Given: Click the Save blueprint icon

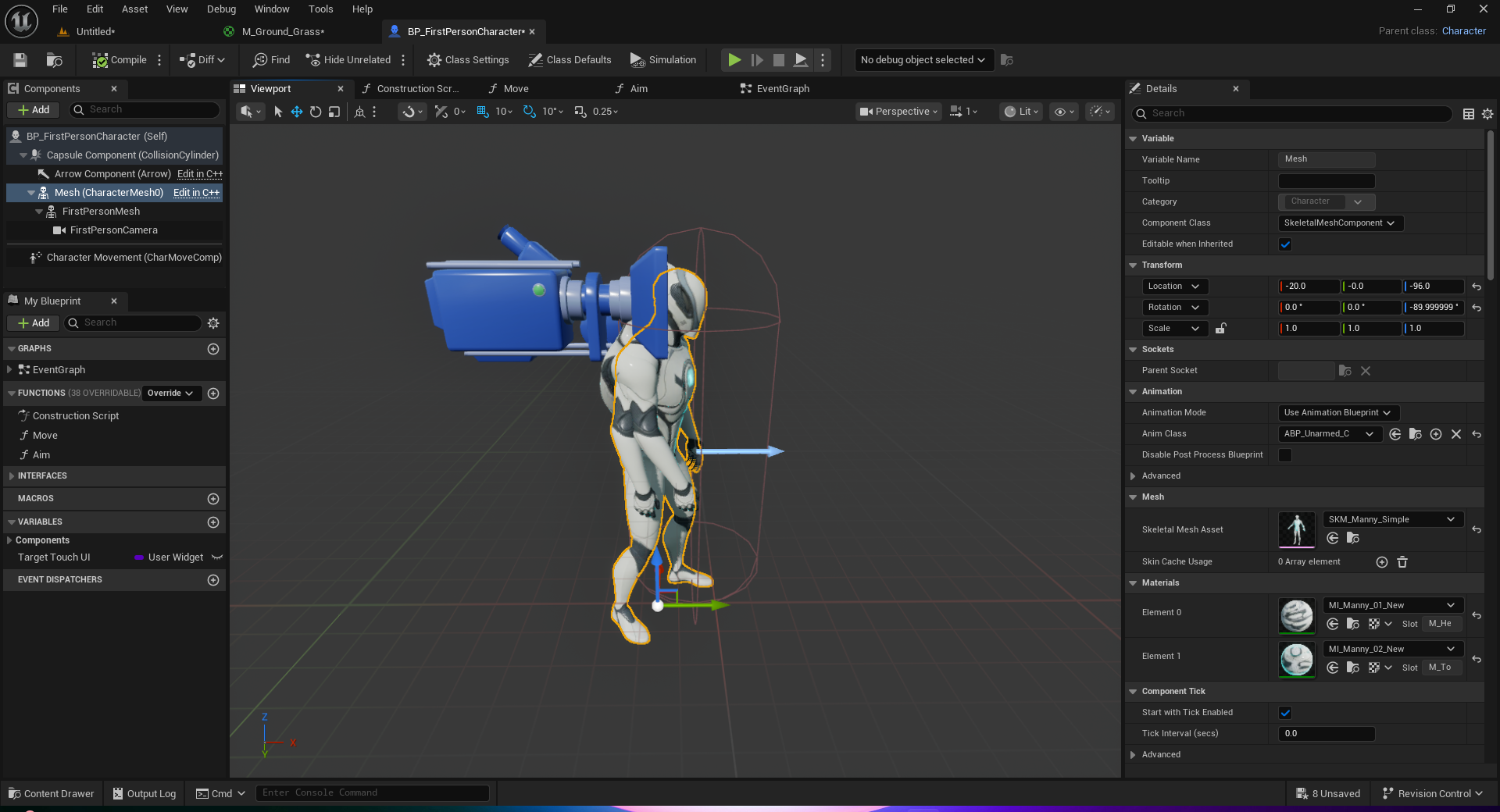Looking at the screenshot, I should (20, 60).
